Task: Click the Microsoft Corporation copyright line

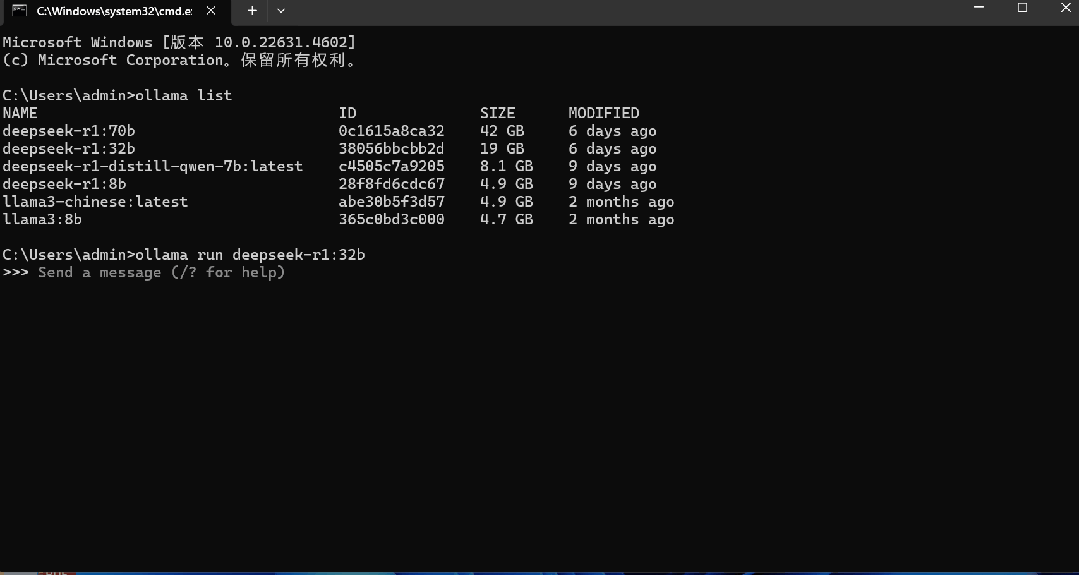Action: 179,60
